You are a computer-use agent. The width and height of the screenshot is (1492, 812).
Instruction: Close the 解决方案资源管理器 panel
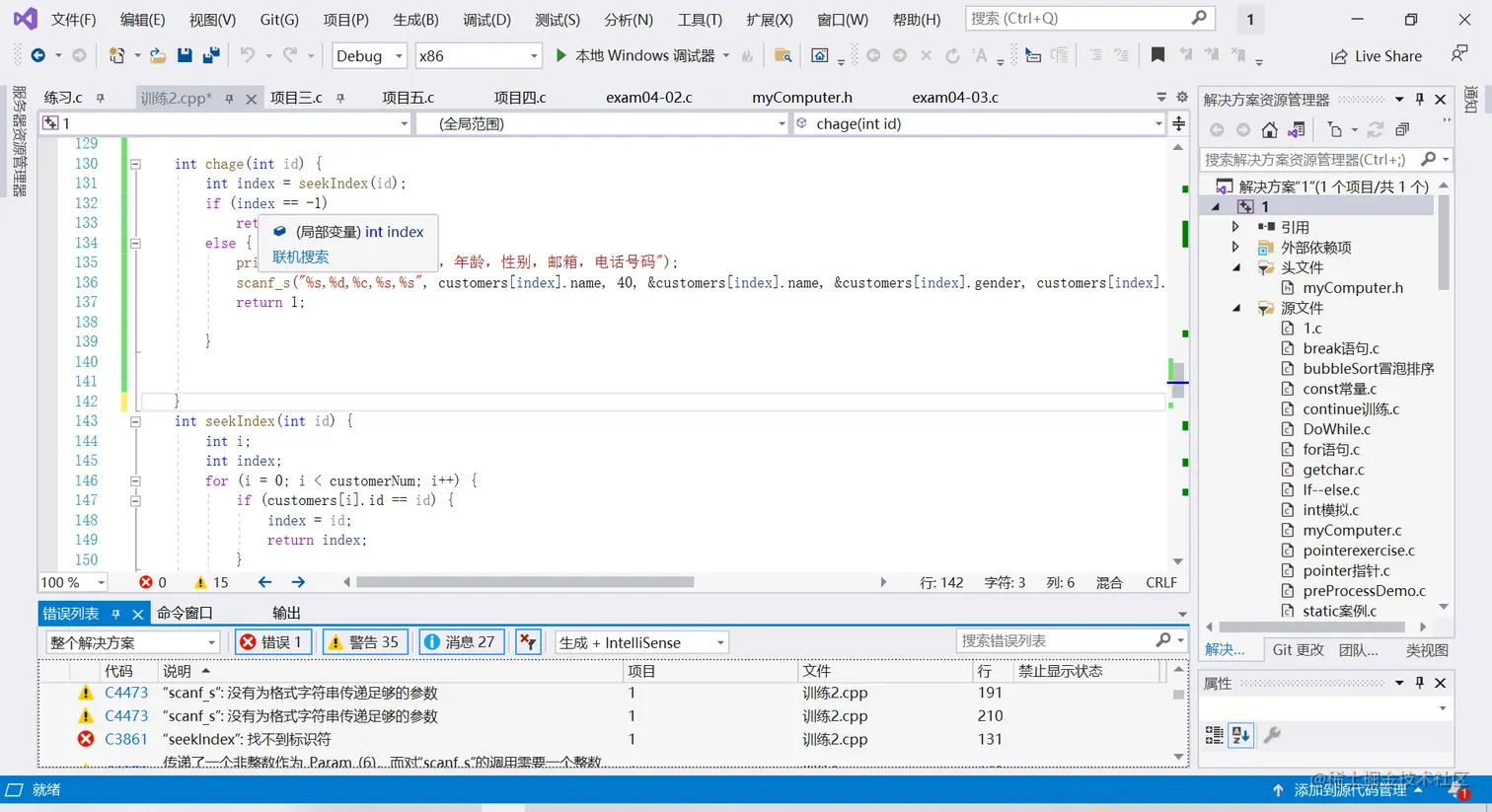1441,100
